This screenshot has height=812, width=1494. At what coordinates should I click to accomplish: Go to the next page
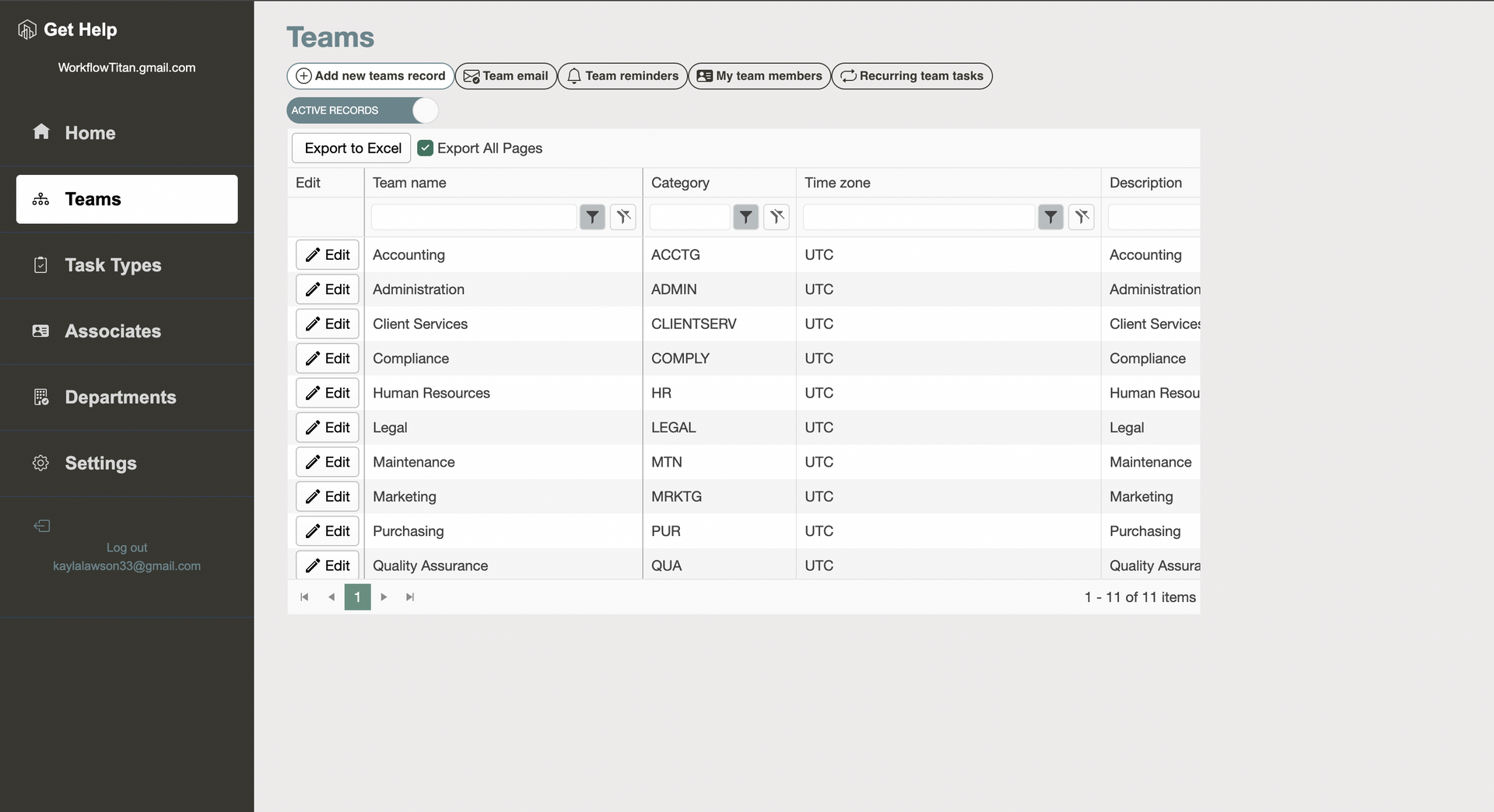[x=384, y=597]
